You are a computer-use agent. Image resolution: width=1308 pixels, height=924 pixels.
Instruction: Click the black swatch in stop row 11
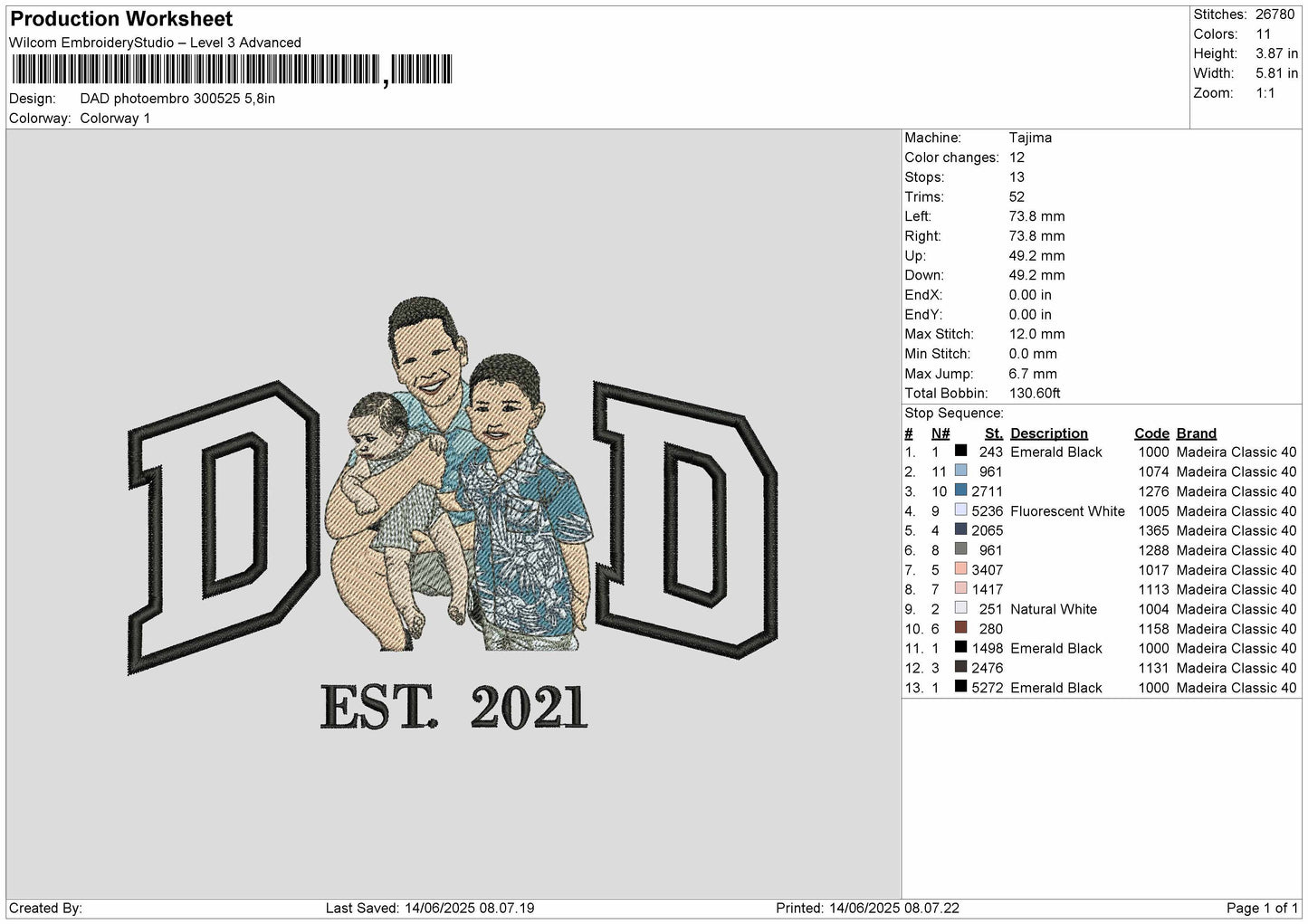(960, 647)
